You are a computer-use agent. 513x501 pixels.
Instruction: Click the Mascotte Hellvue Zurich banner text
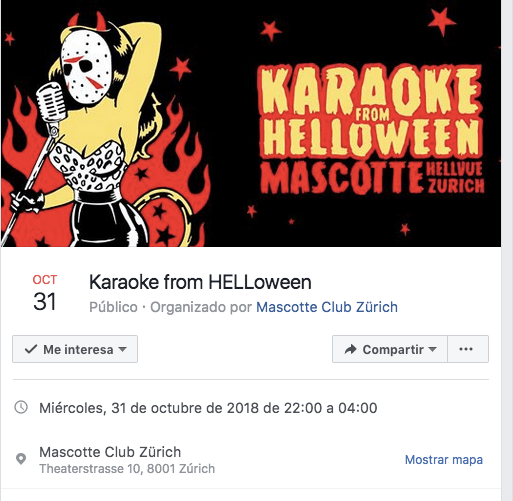372,177
